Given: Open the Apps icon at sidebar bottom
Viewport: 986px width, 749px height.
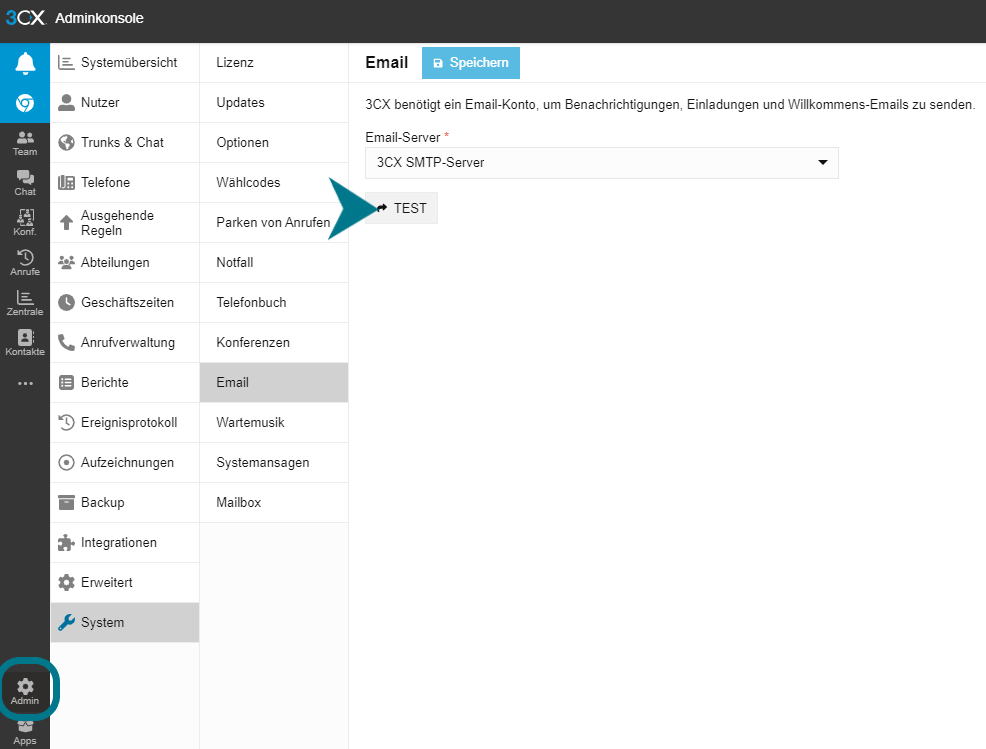Looking at the screenshot, I should (25, 735).
